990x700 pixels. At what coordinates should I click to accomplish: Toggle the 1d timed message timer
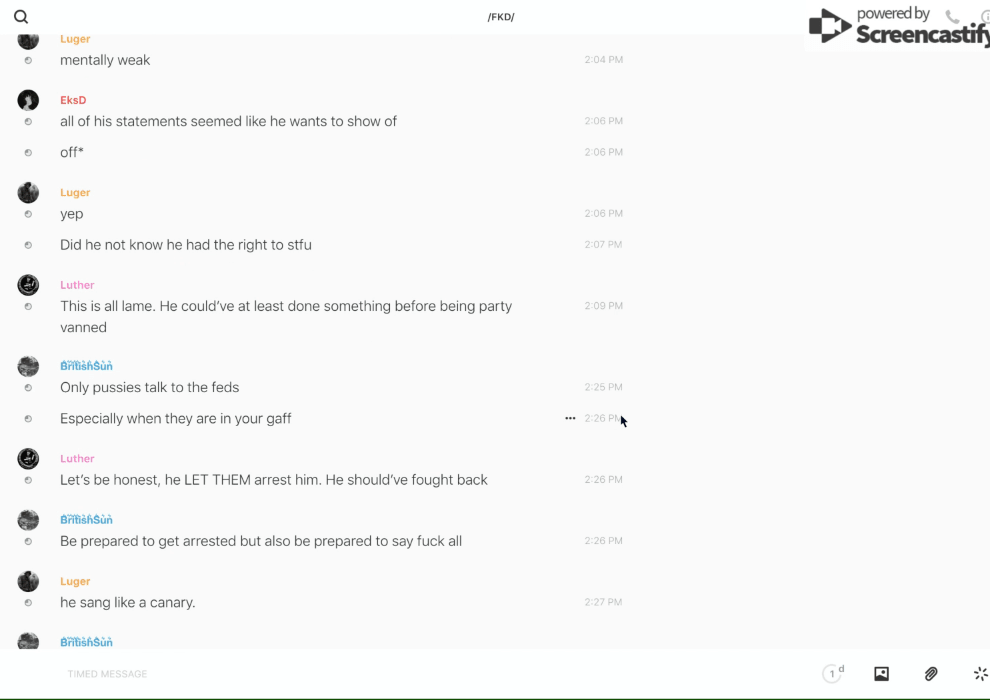pos(833,674)
